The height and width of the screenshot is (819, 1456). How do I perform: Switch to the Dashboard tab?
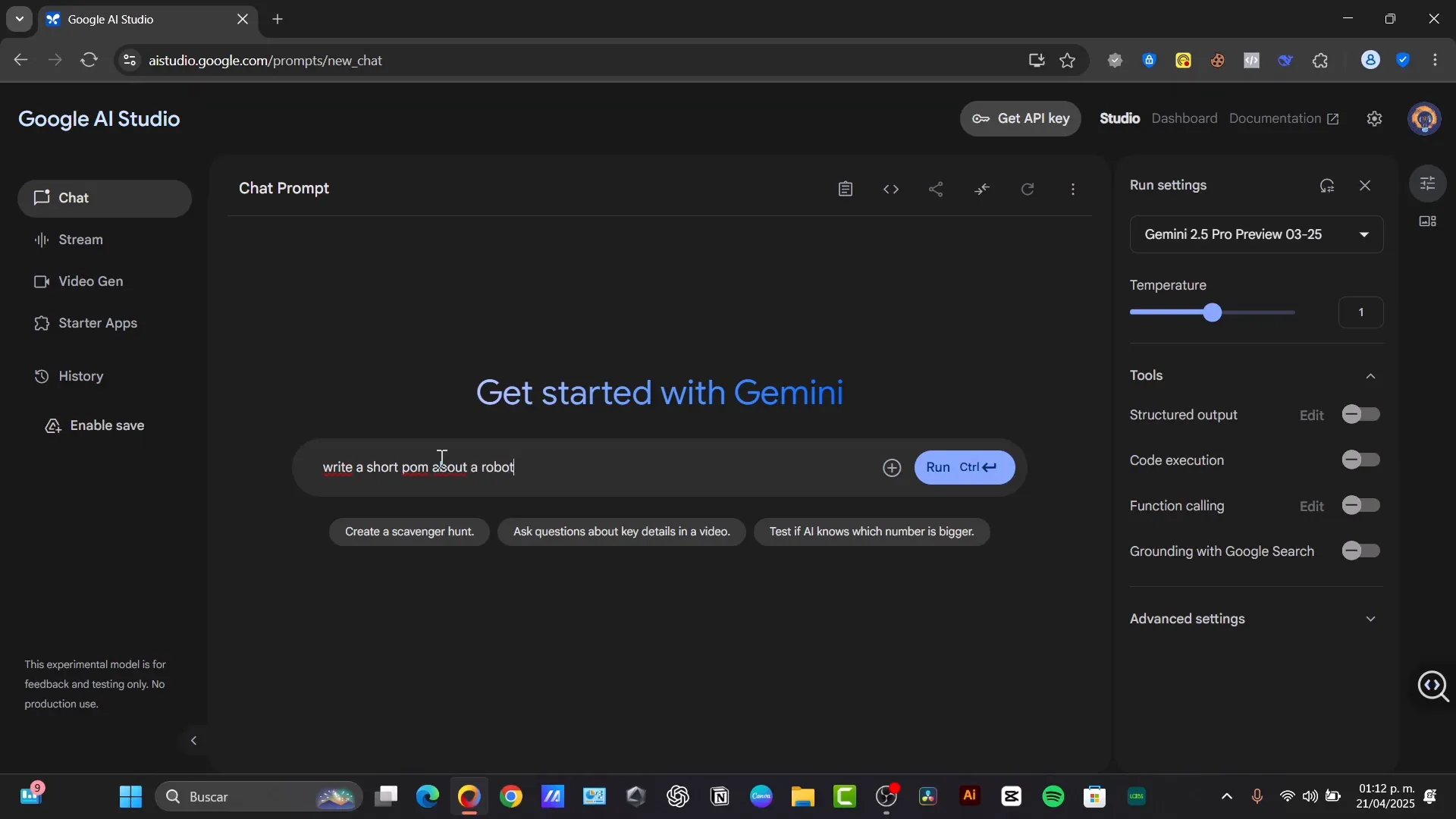tap(1185, 118)
